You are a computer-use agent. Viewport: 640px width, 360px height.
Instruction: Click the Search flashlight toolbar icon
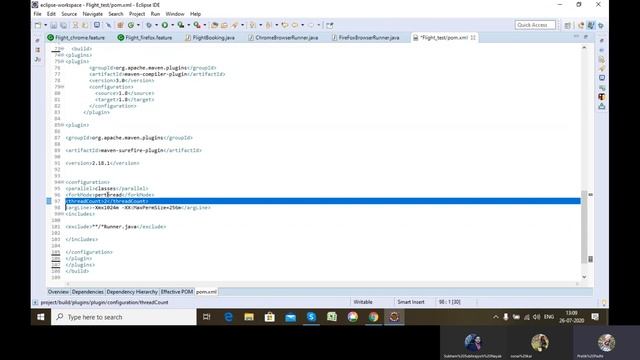[235, 25]
